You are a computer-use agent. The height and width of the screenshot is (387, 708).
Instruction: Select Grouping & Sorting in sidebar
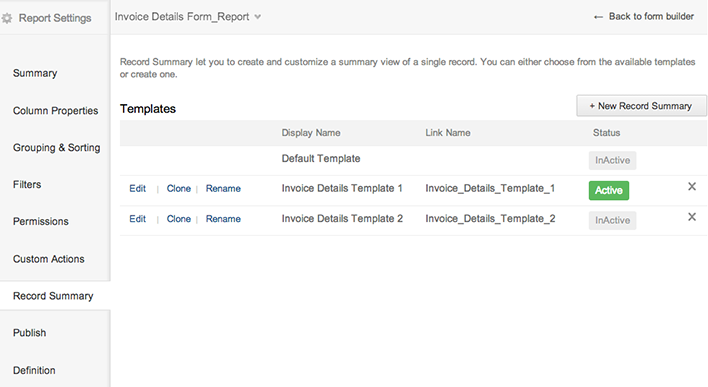point(56,148)
